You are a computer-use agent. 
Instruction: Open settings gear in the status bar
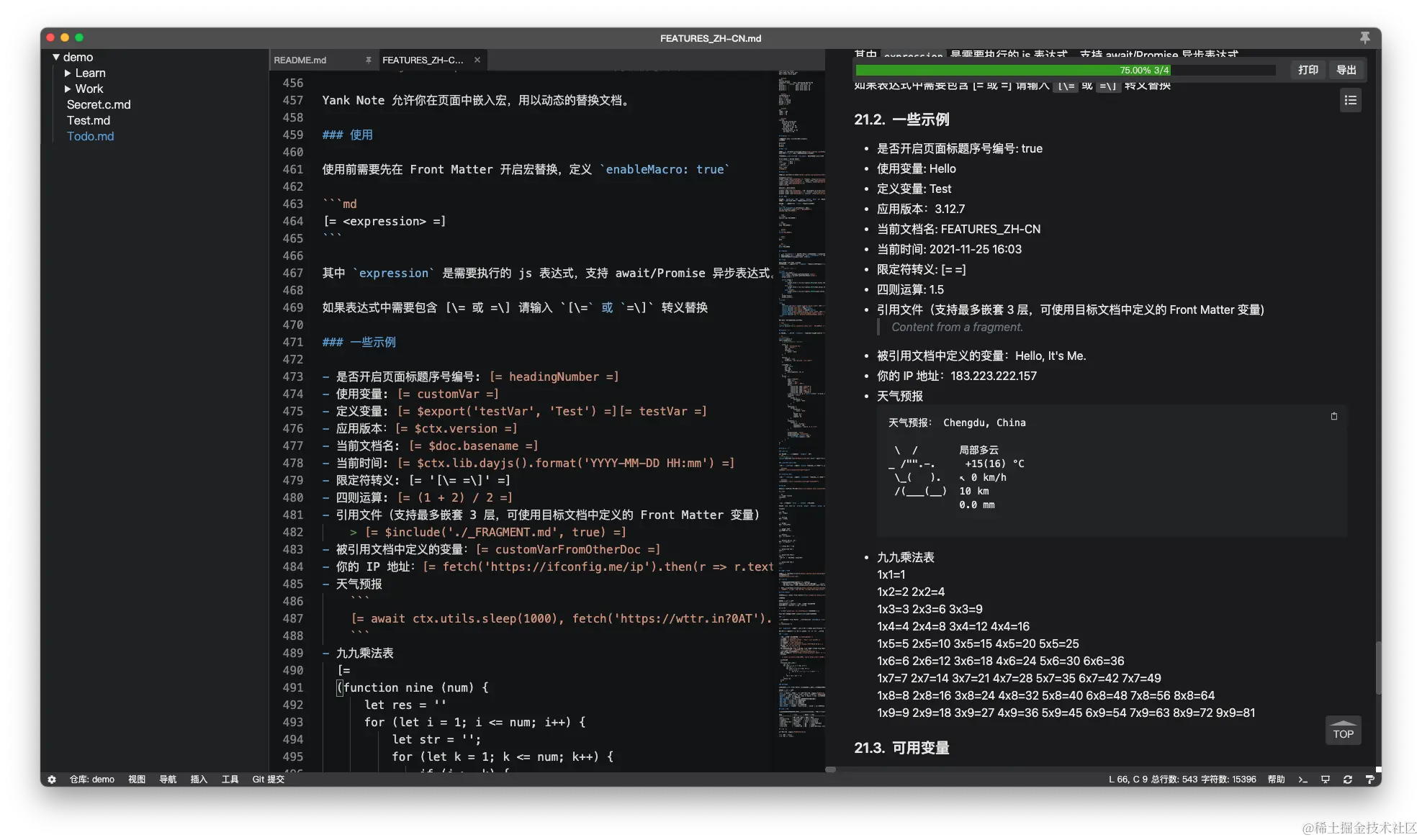pos(52,780)
